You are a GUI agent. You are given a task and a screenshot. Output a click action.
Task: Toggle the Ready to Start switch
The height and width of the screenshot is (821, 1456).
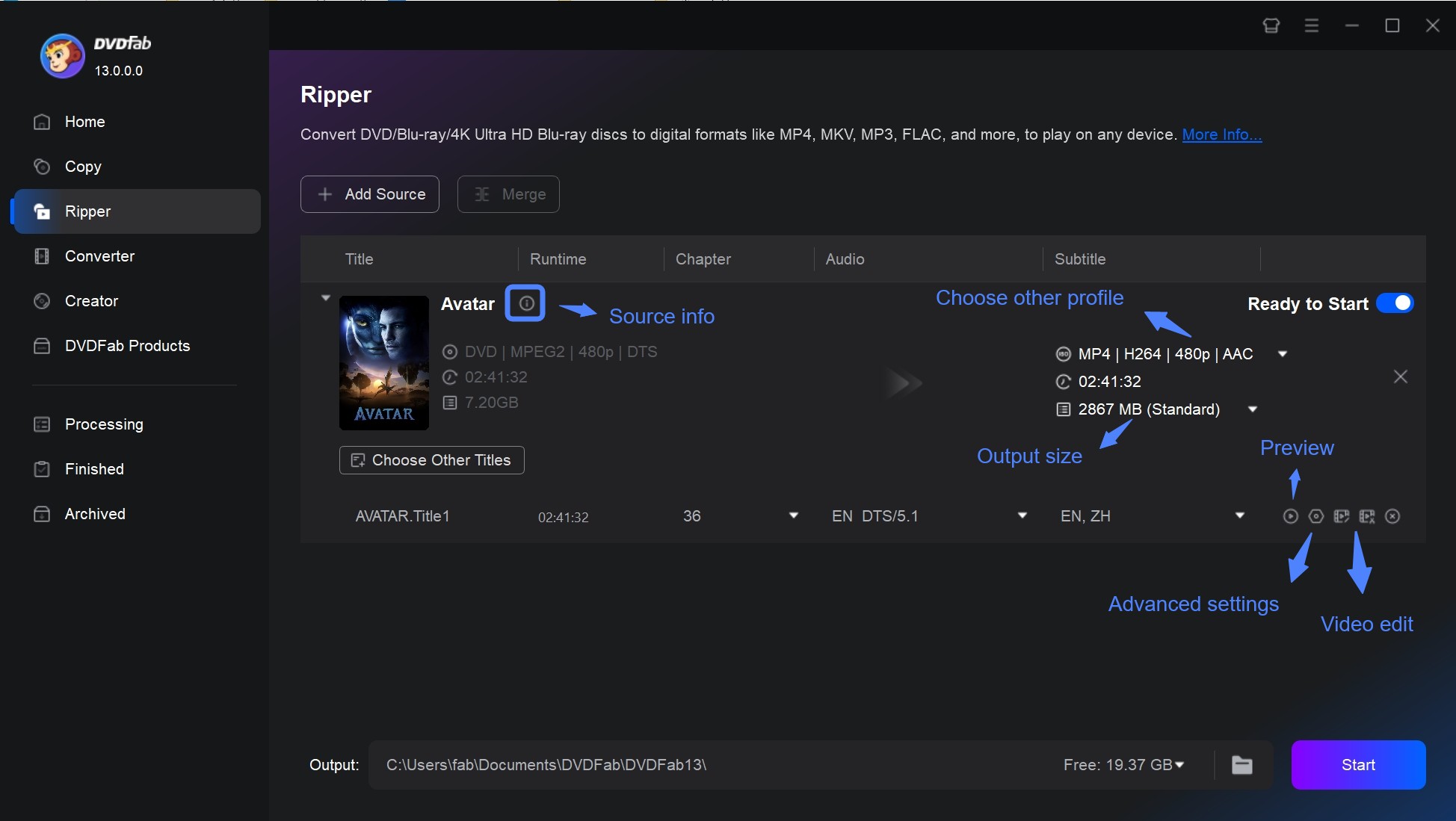coord(1396,304)
